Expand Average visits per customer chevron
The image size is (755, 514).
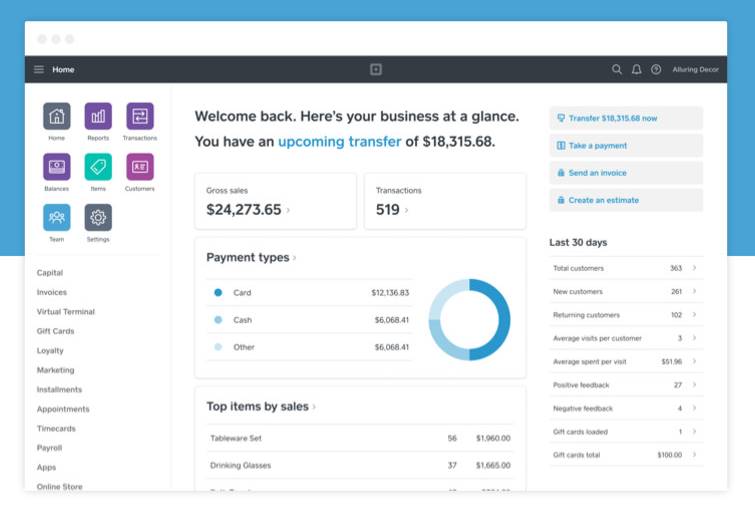tap(694, 338)
